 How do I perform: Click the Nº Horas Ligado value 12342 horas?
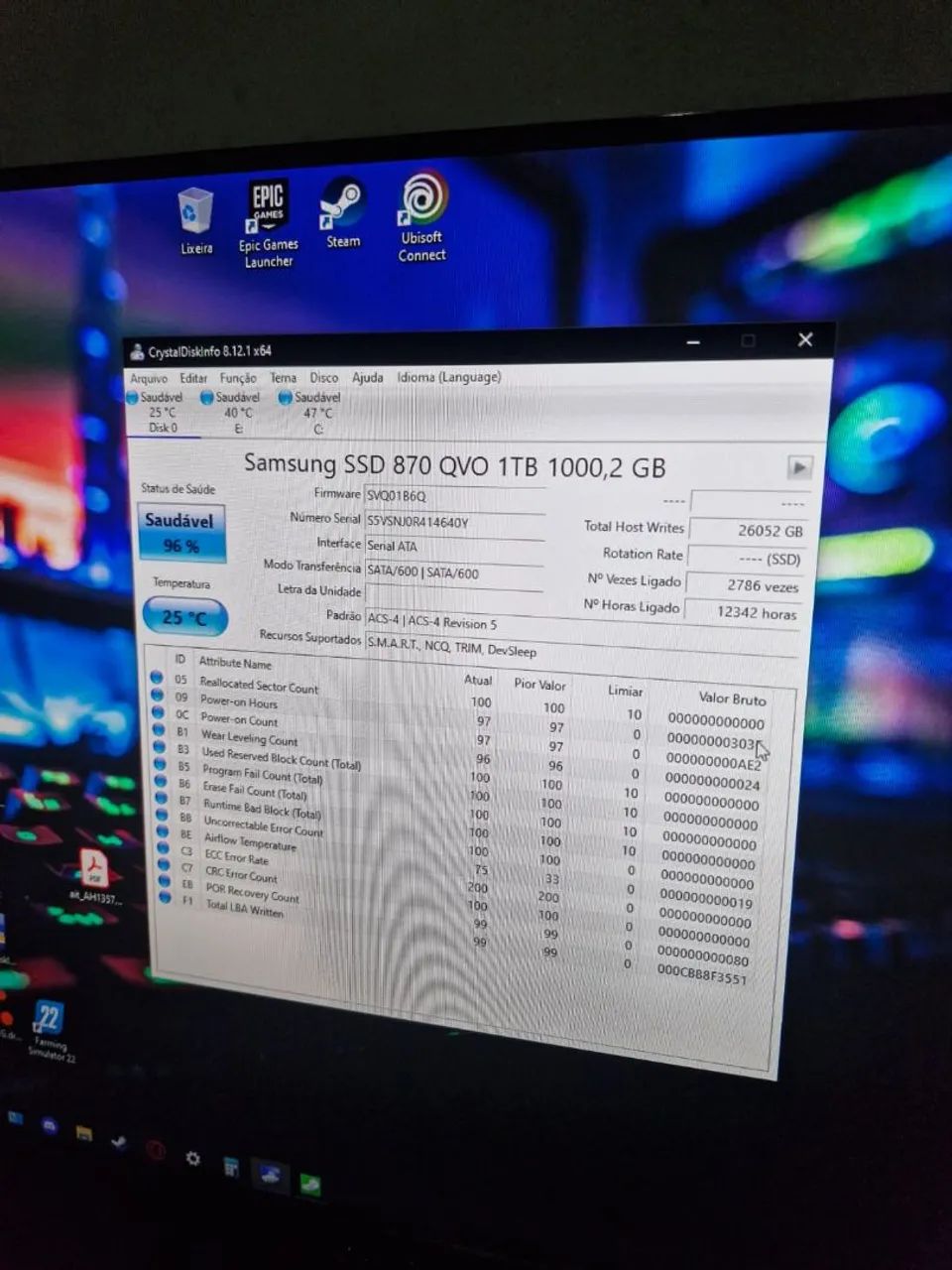pos(742,612)
